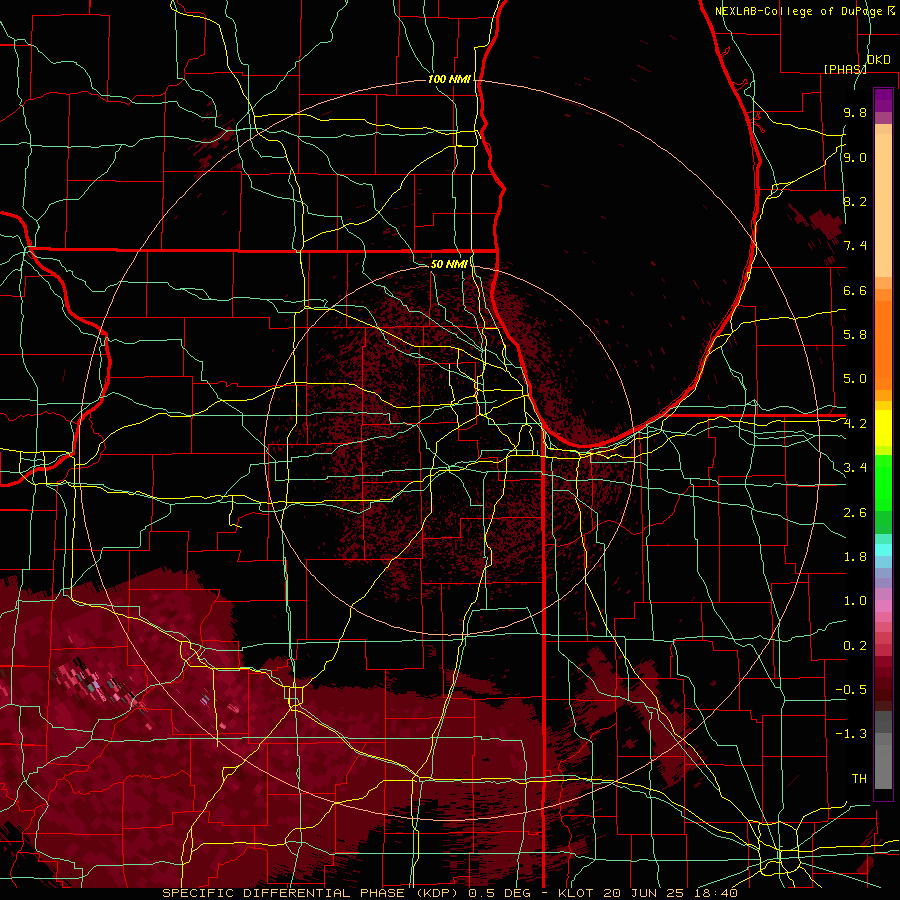Click the 3.4 value on the scale
This screenshot has width=900, height=900.
click(x=855, y=468)
